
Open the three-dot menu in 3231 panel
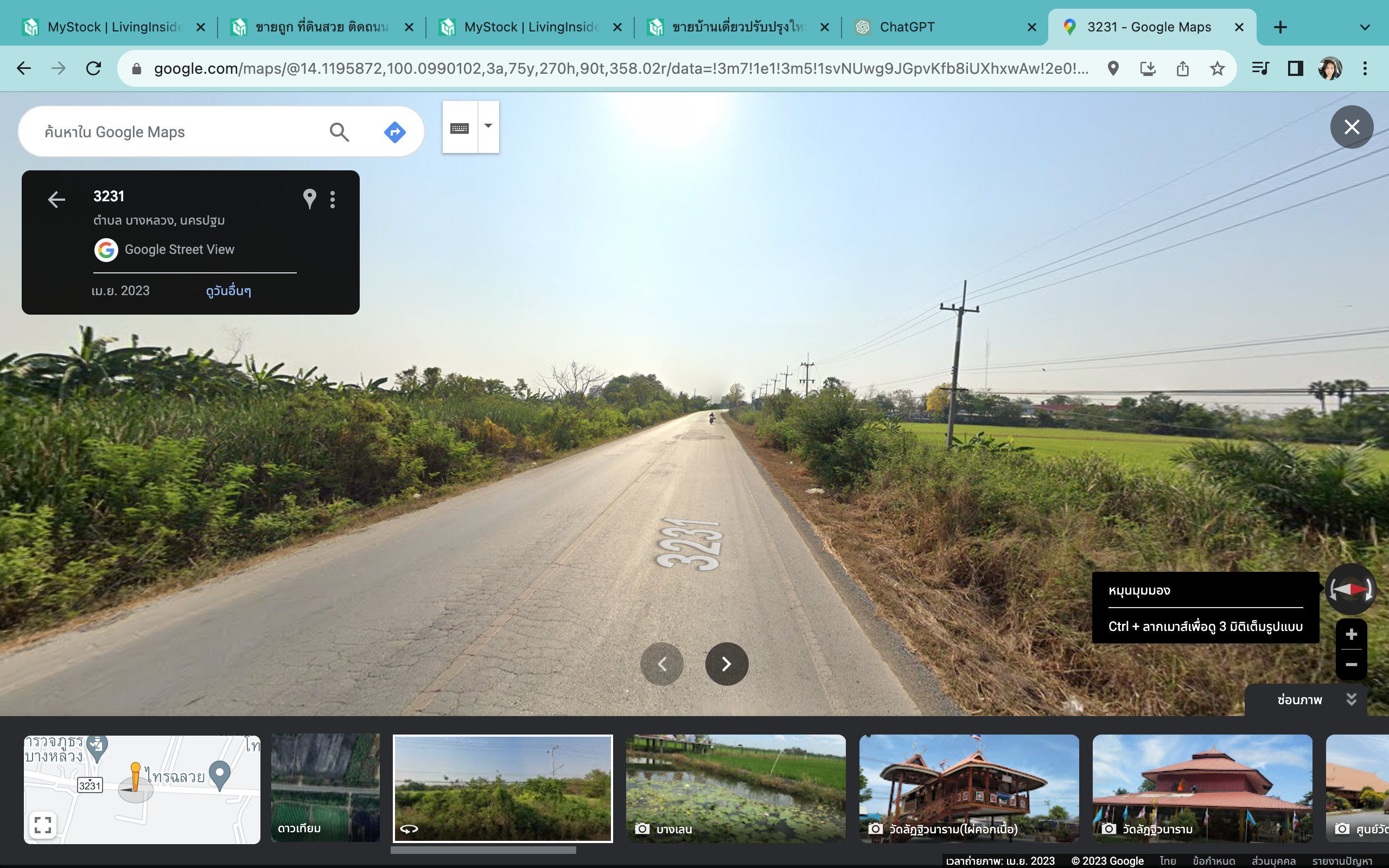click(333, 199)
